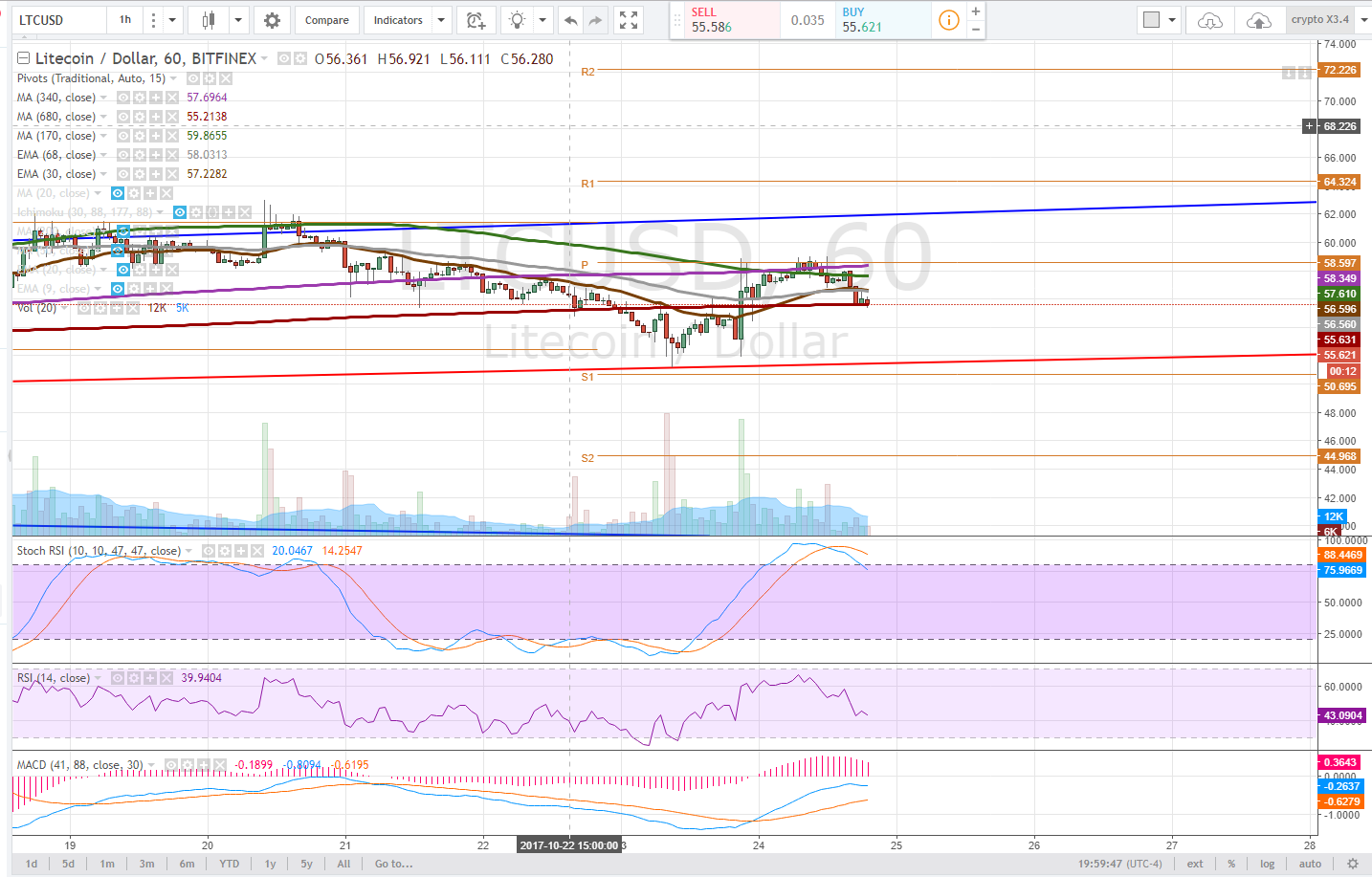The height and width of the screenshot is (877, 1372).
Task: Edit the LTCUSD symbol field
Action: pyautogui.click(x=59, y=20)
